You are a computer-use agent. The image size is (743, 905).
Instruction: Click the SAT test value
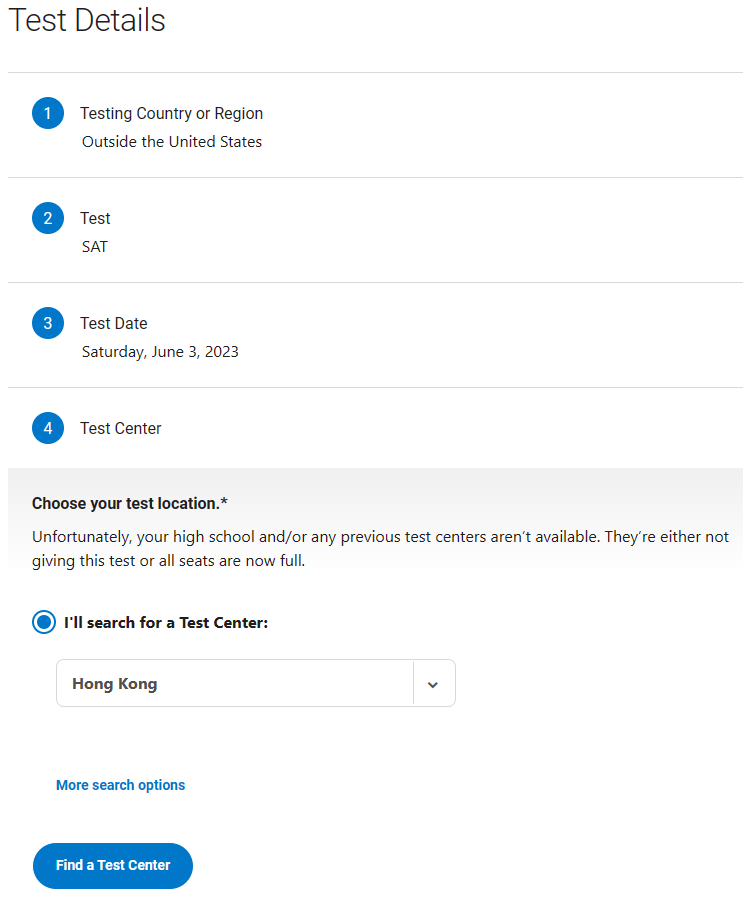pos(95,247)
